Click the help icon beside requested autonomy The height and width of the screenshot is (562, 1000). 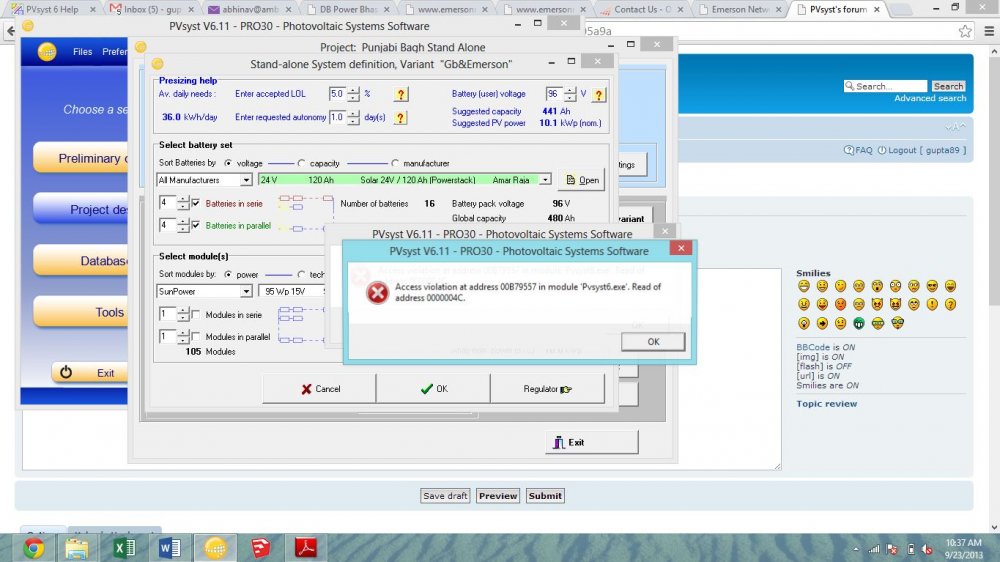400,118
